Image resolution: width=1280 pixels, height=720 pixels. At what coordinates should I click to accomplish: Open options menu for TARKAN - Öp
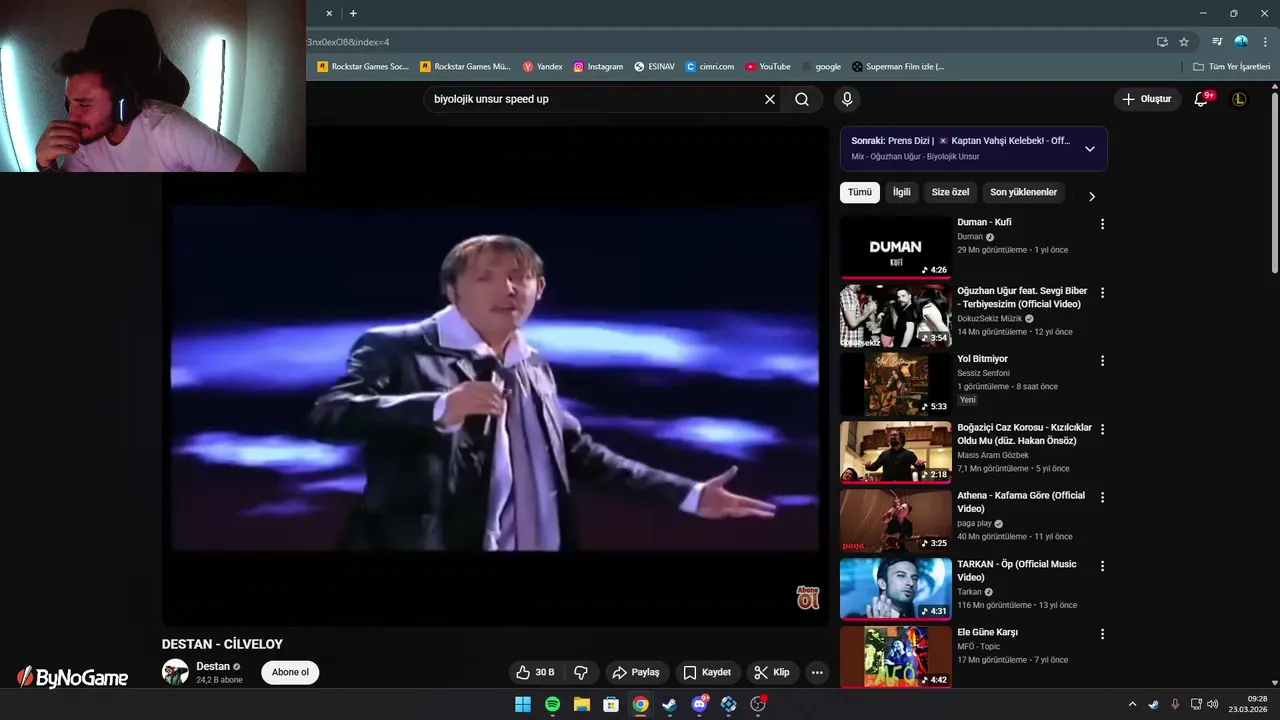click(x=1103, y=566)
